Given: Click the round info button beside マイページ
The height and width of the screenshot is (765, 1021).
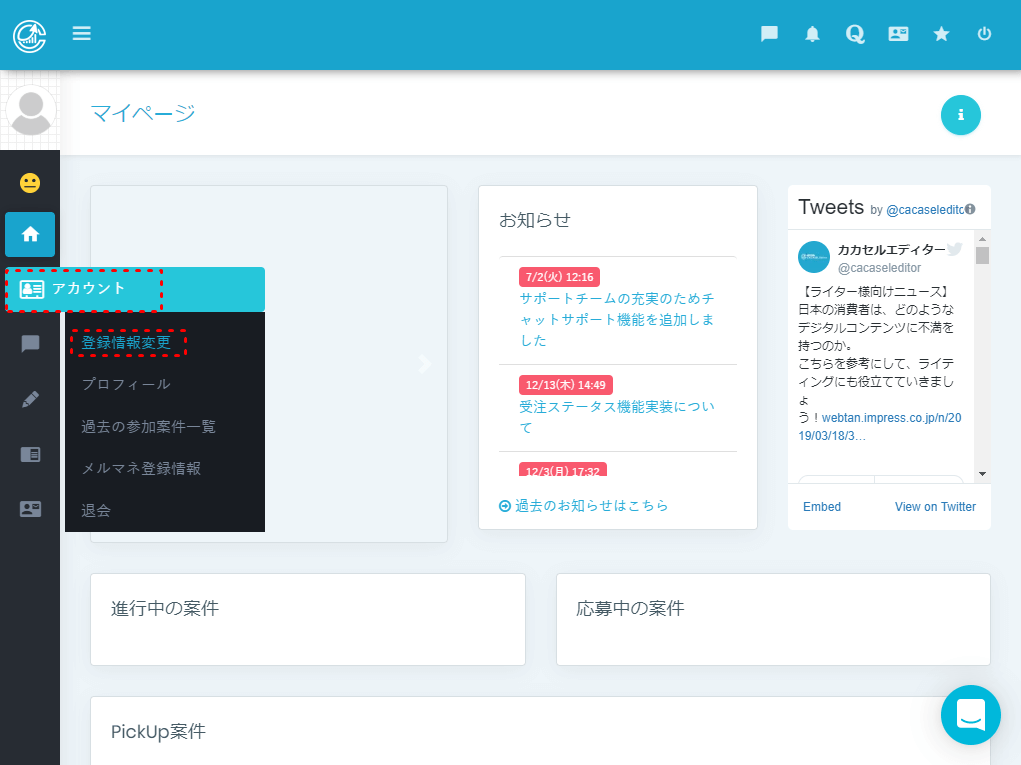Looking at the screenshot, I should [x=960, y=115].
